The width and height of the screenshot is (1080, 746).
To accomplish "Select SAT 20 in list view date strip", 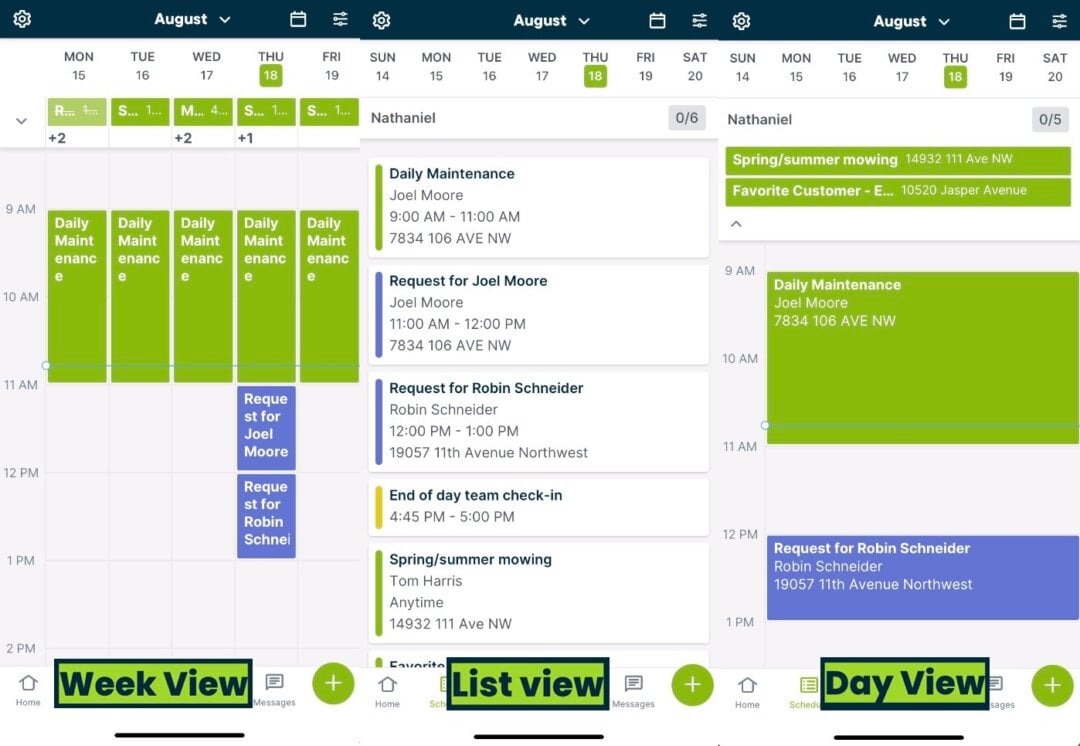I will pyautogui.click(x=695, y=67).
